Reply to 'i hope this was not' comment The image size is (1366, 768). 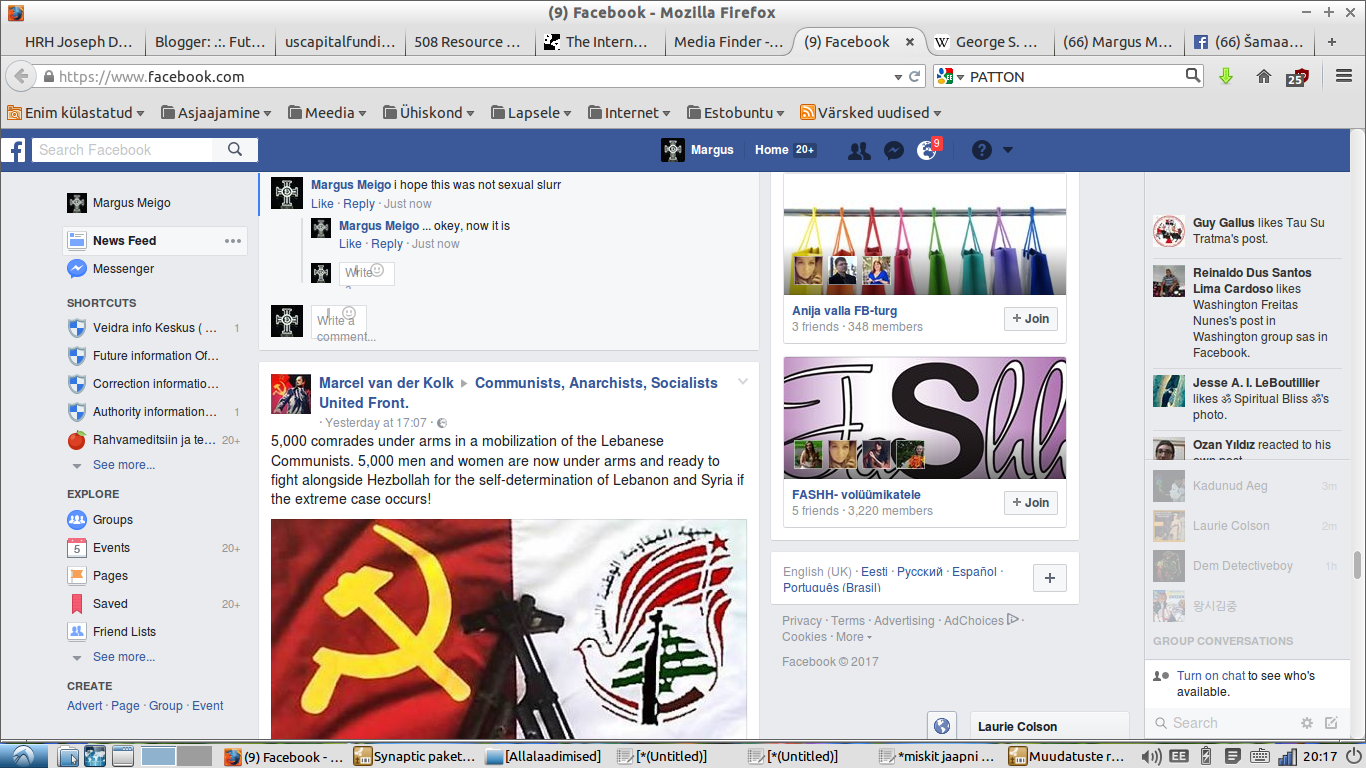[x=359, y=204]
